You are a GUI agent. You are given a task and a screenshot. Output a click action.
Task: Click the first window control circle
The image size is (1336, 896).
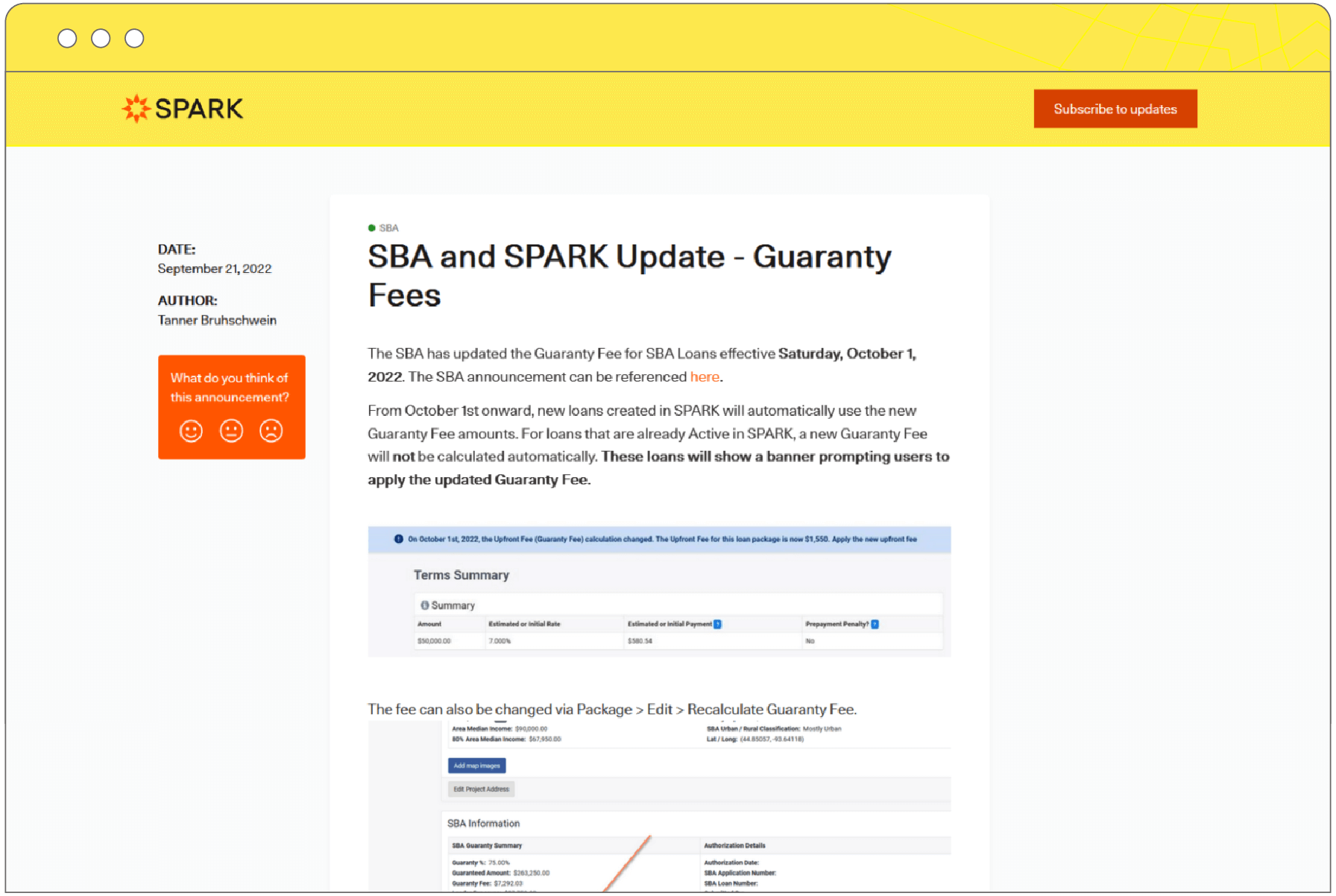[67, 39]
